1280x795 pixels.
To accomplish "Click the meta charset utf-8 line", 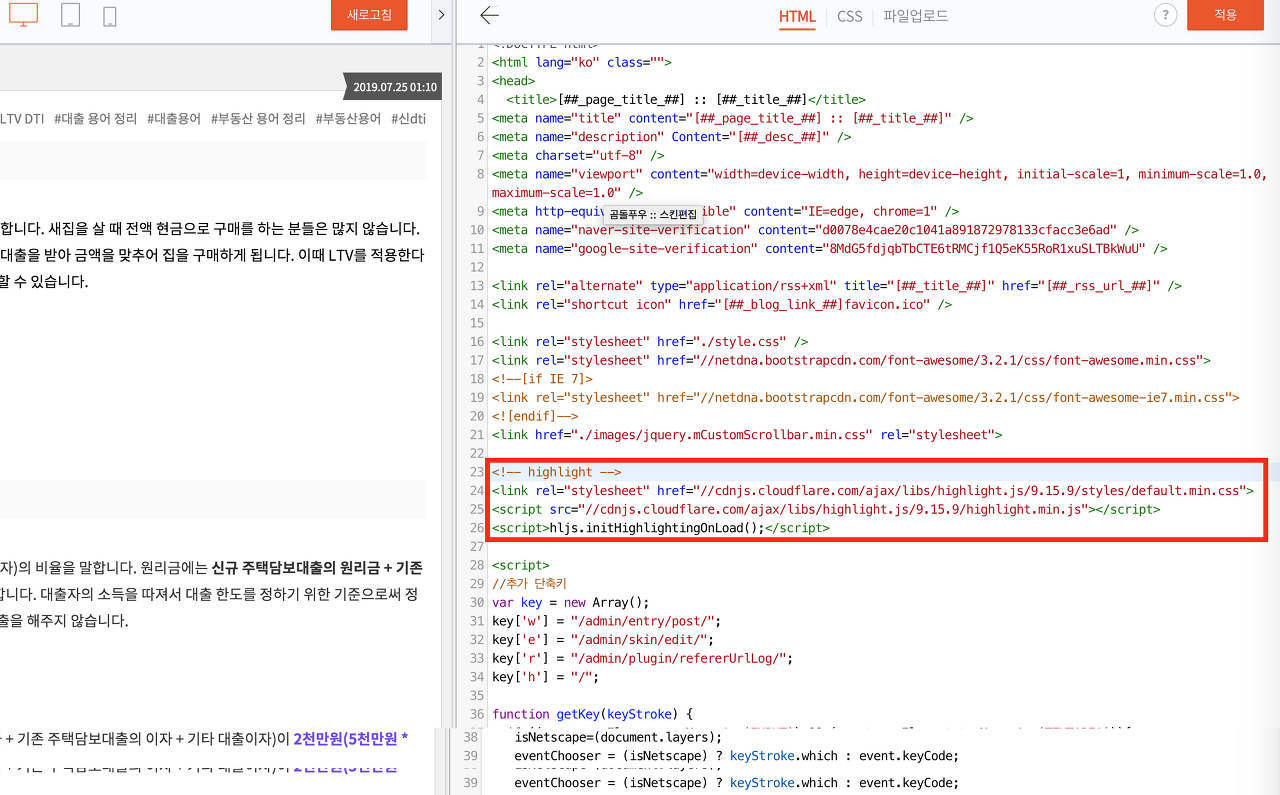I will 578,155.
